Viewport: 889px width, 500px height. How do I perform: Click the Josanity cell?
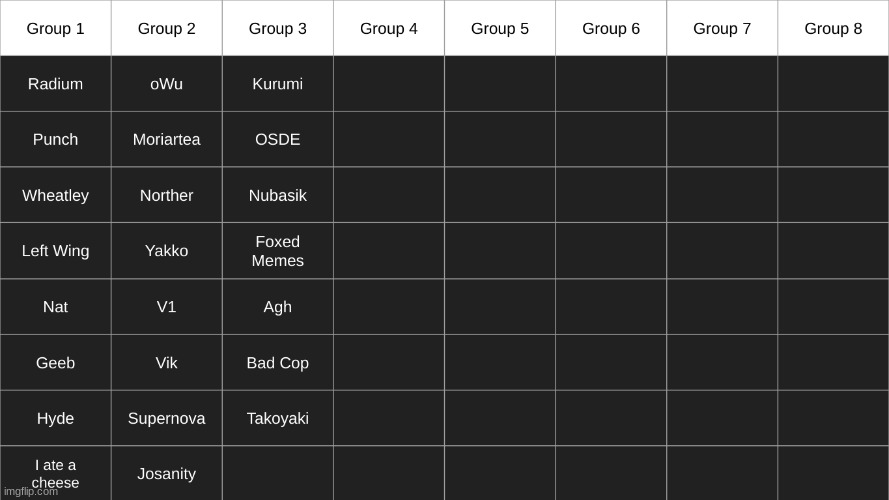pos(166,474)
